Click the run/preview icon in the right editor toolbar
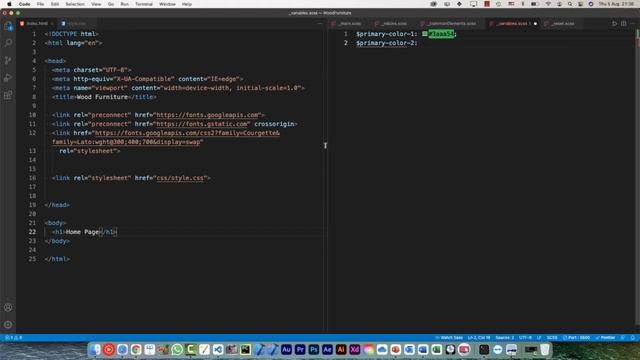 click(x=615, y=24)
